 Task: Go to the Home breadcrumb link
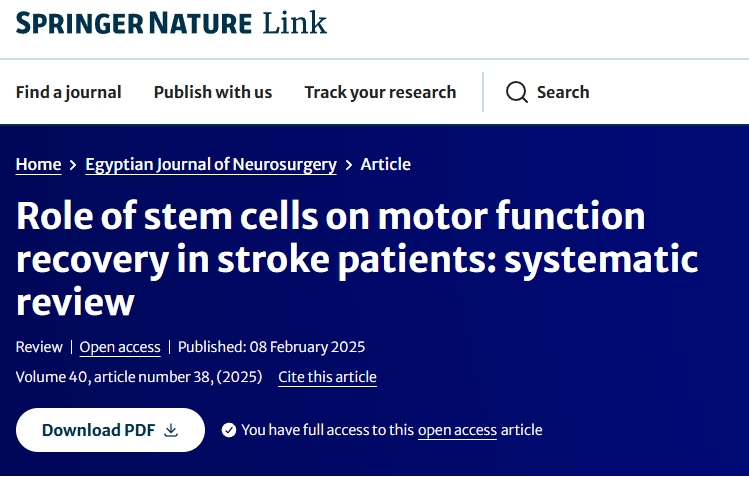point(38,165)
